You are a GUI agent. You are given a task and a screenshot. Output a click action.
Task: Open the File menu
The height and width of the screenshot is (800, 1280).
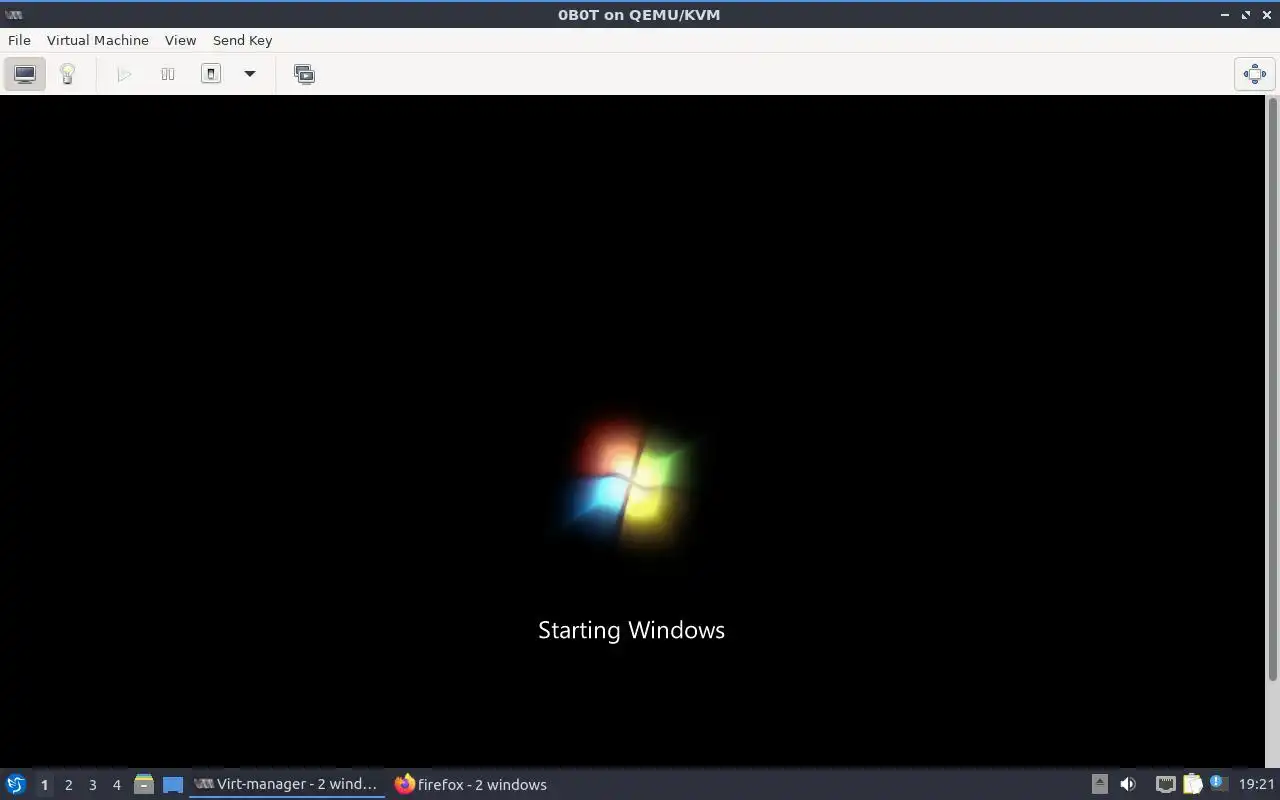tap(19, 40)
